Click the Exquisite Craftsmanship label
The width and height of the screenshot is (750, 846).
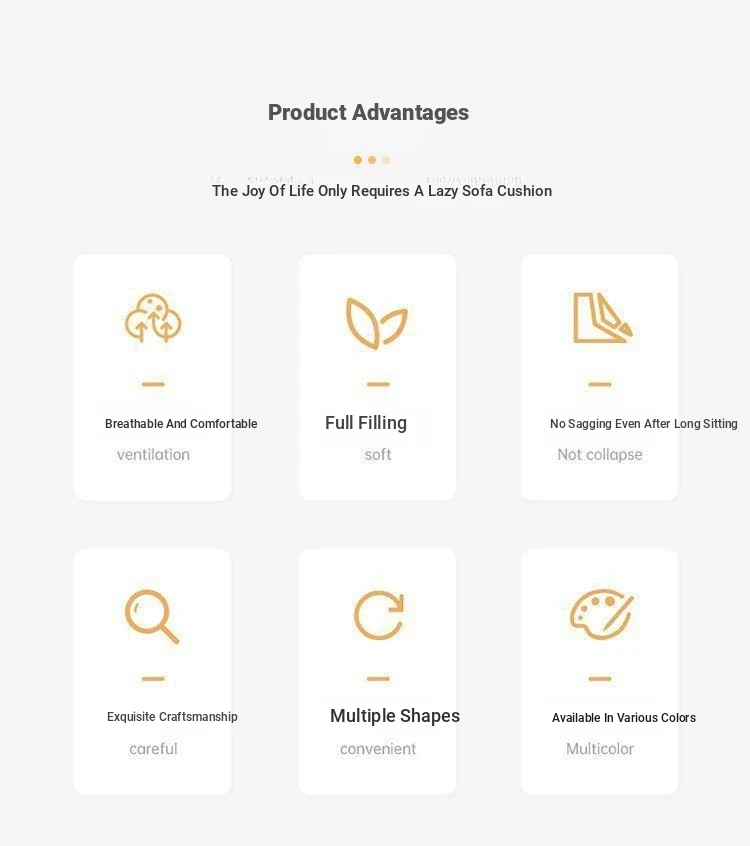pyautogui.click(x=172, y=717)
